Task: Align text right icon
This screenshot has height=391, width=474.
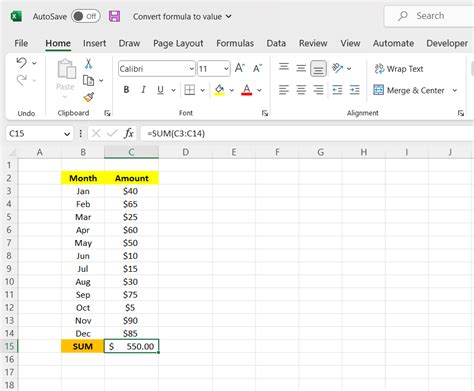Action: pyautogui.click(x=318, y=90)
